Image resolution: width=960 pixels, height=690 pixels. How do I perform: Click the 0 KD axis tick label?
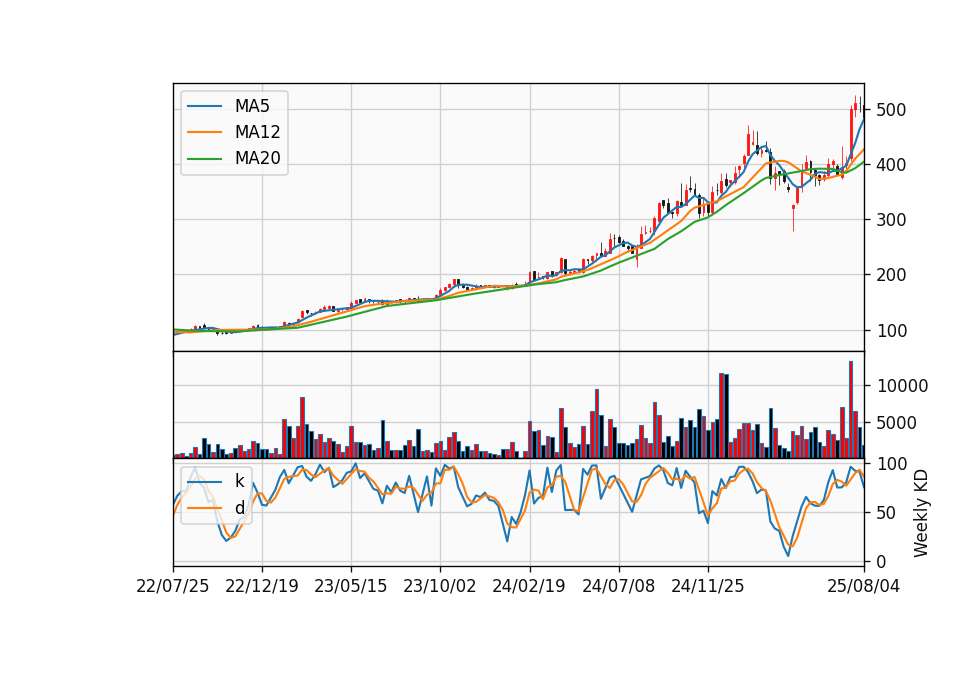click(x=881, y=561)
